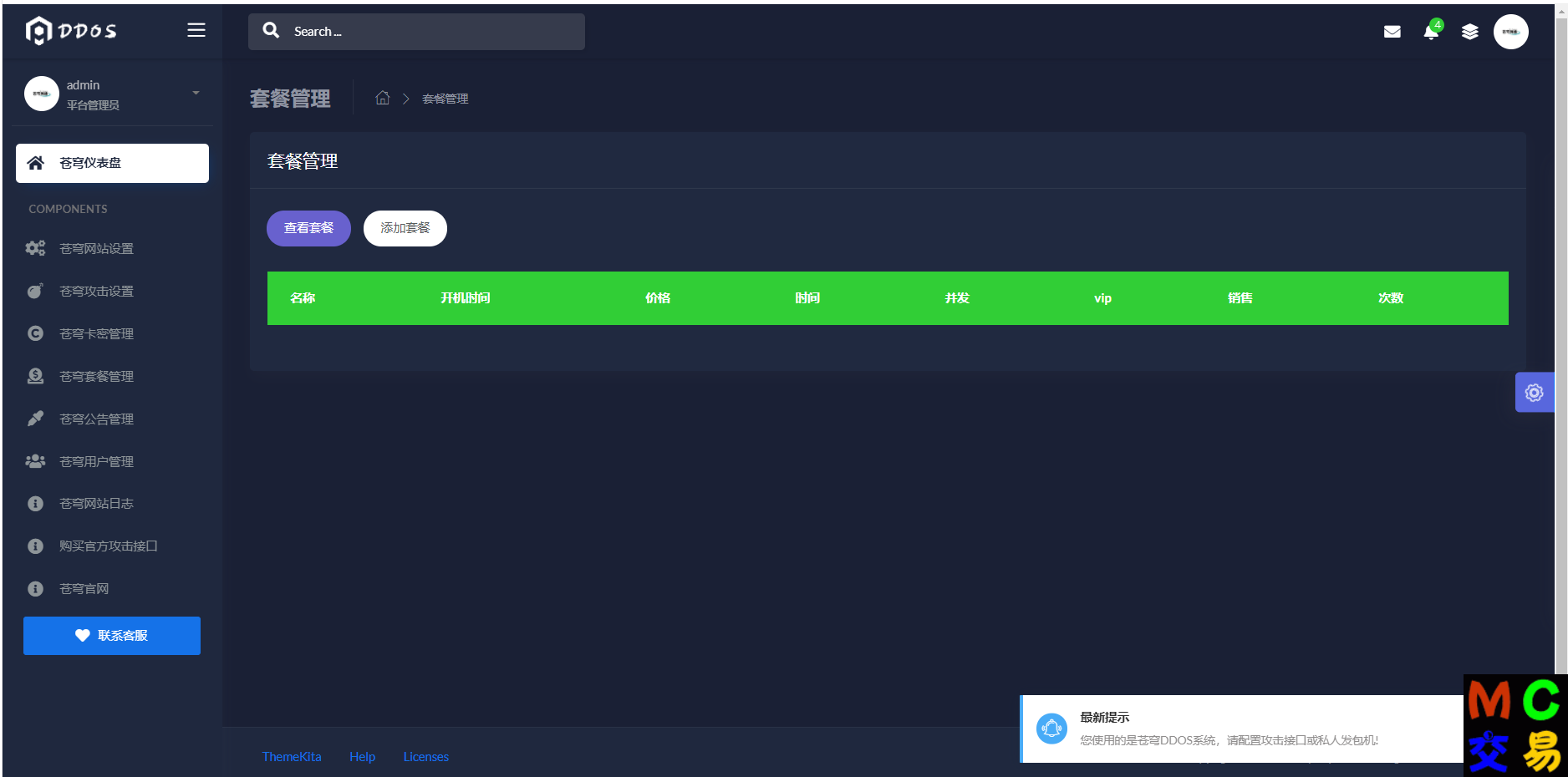This screenshot has width=1568, height=777.
Task: Click the 价格 column header
Action: (658, 298)
